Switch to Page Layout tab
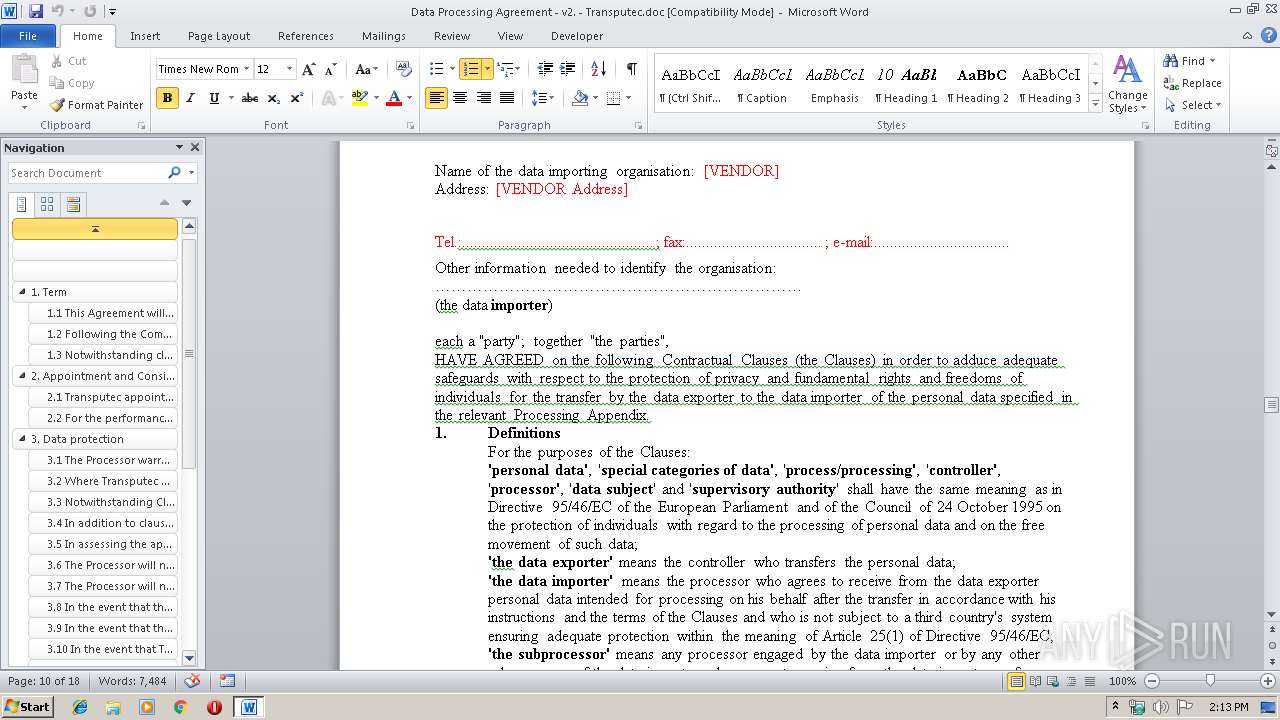1280x720 pixels. pos(219,36)
